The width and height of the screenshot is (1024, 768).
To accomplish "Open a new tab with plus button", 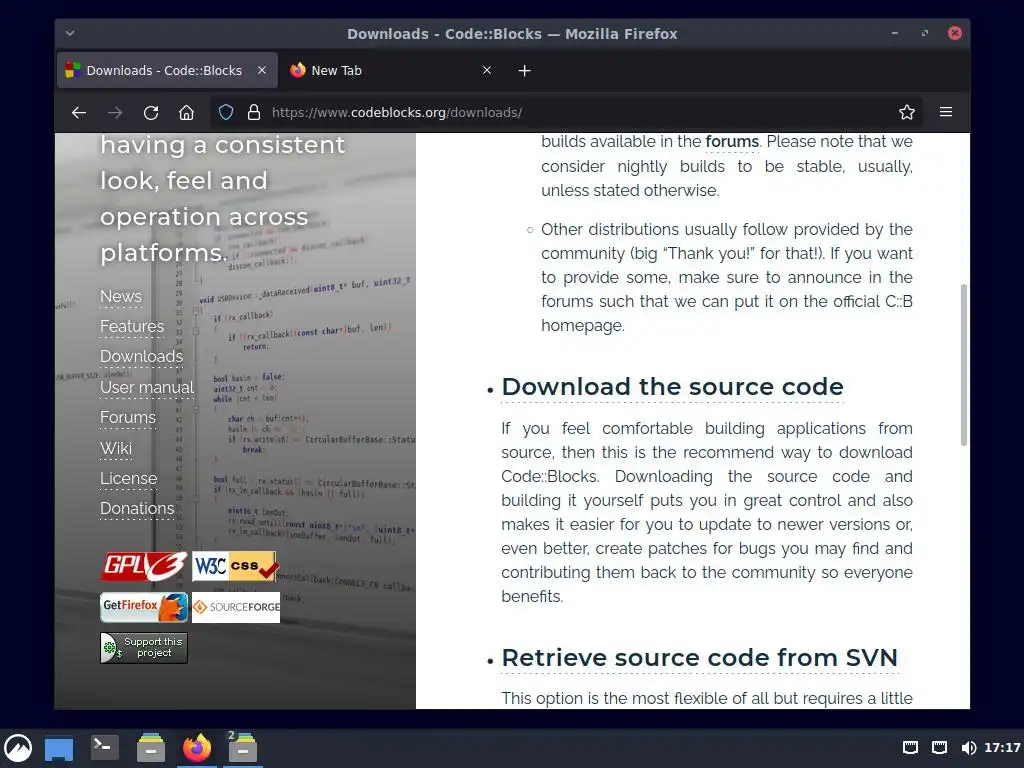I will (x=524, y=71).
